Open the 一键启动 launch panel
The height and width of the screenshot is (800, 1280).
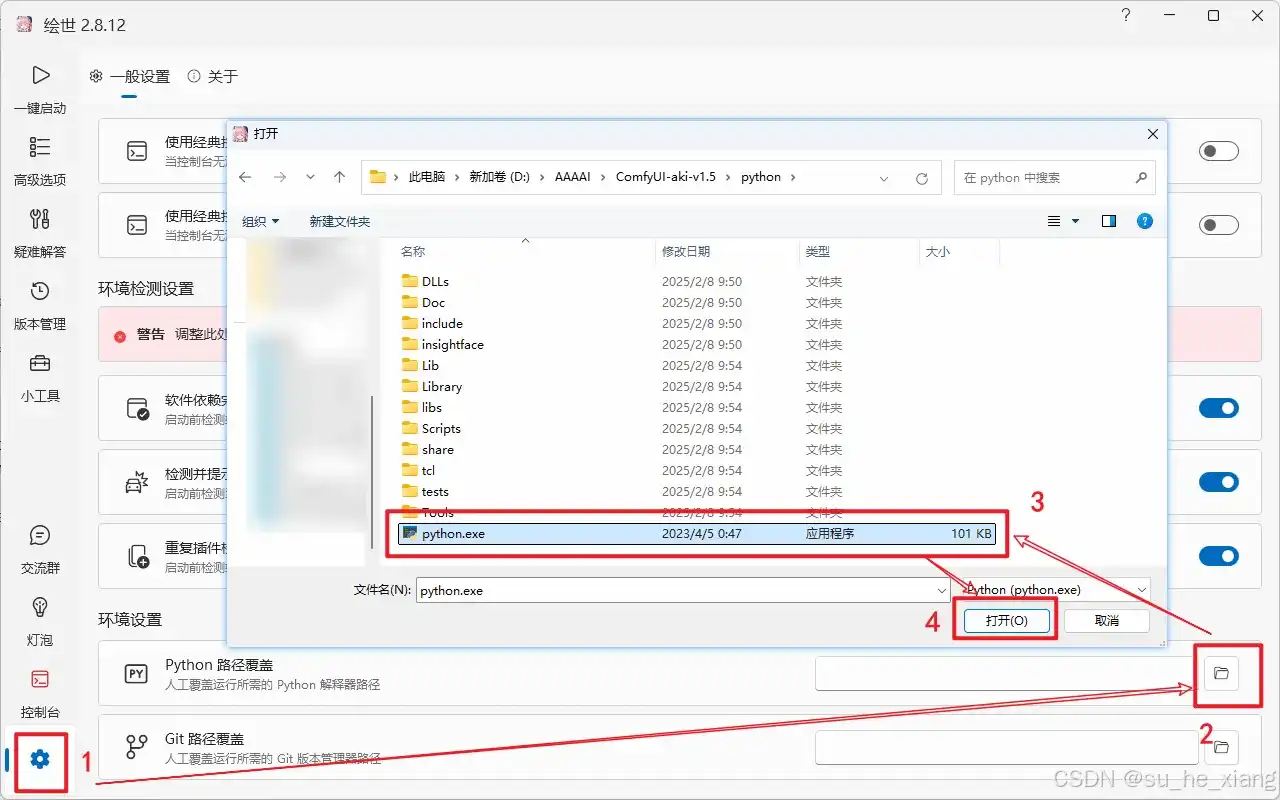tap(40, 88)
